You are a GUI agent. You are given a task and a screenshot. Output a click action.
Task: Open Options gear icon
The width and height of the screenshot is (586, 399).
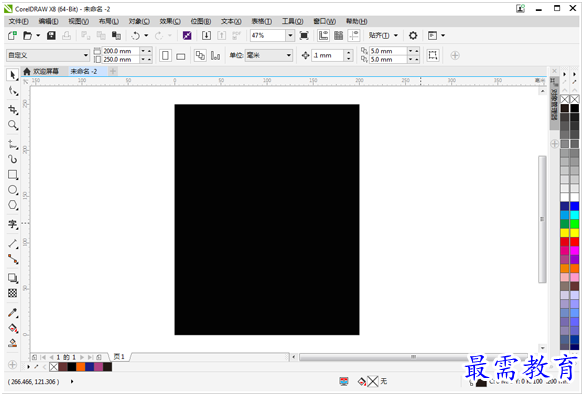point(413,35)
